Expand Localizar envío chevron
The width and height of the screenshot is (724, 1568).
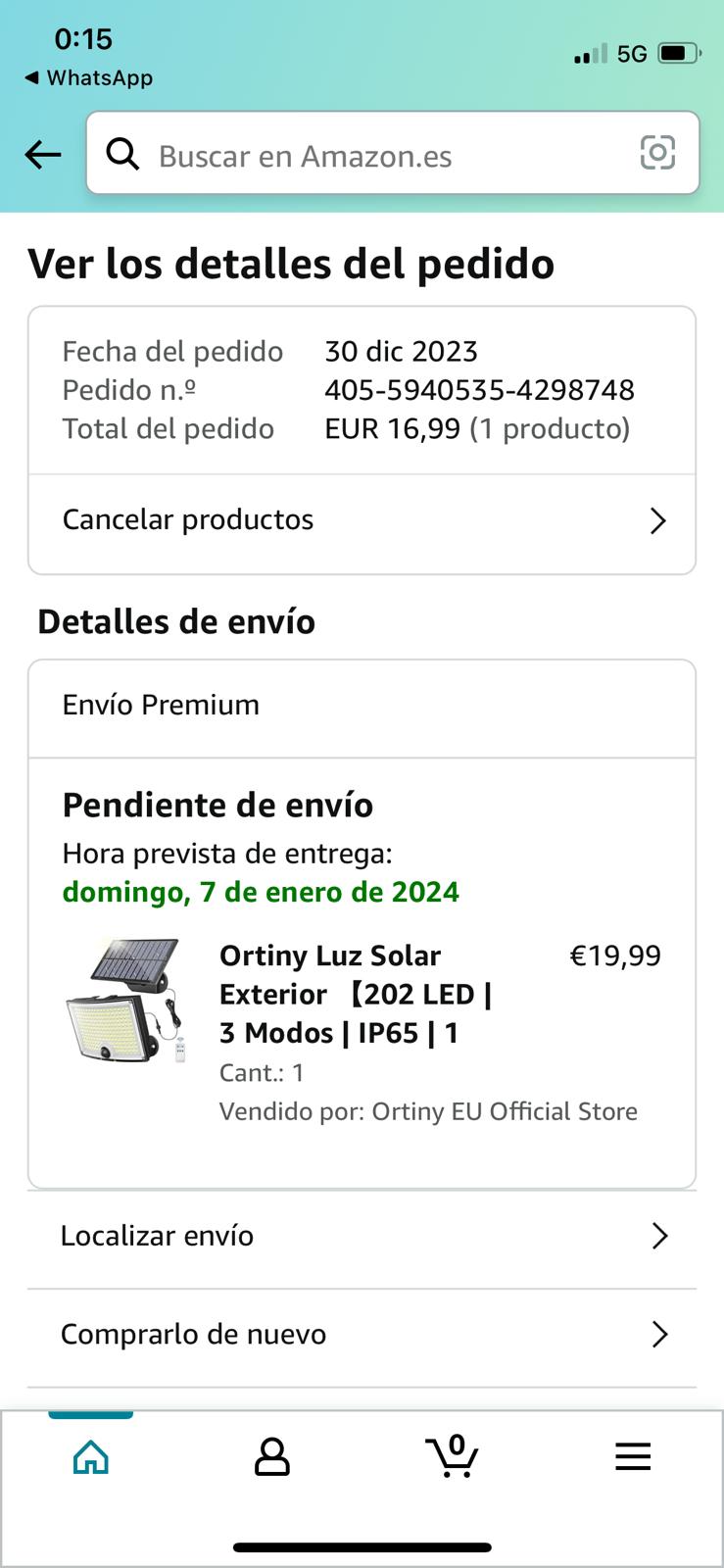(x=660, y=1236)
